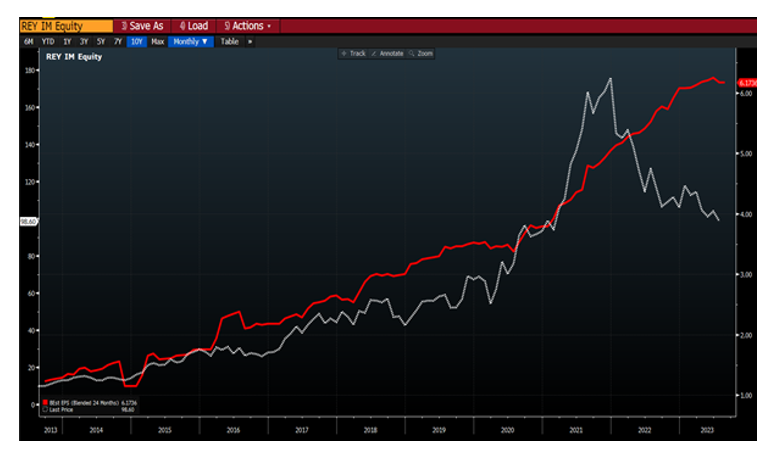Click the 98.60 last price axis tag
Viewport: 768px width, 452px height.
pyautogui.click(x=28, y=220)
